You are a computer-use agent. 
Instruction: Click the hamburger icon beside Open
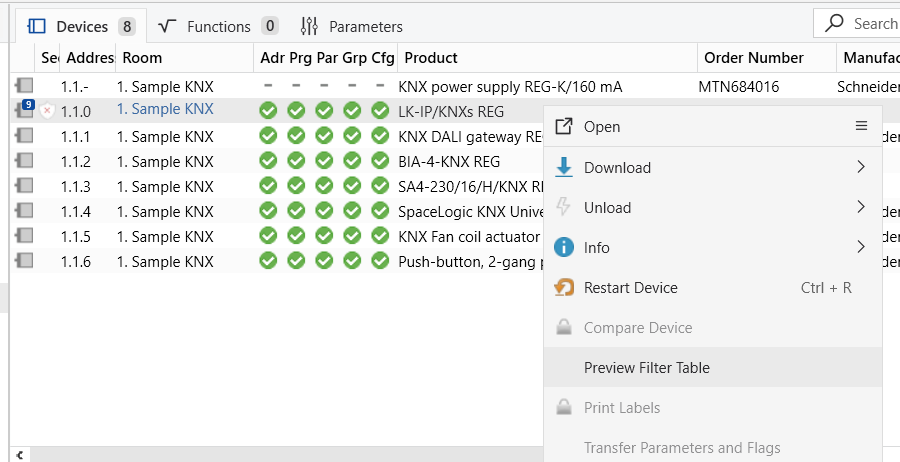(861, 126)
